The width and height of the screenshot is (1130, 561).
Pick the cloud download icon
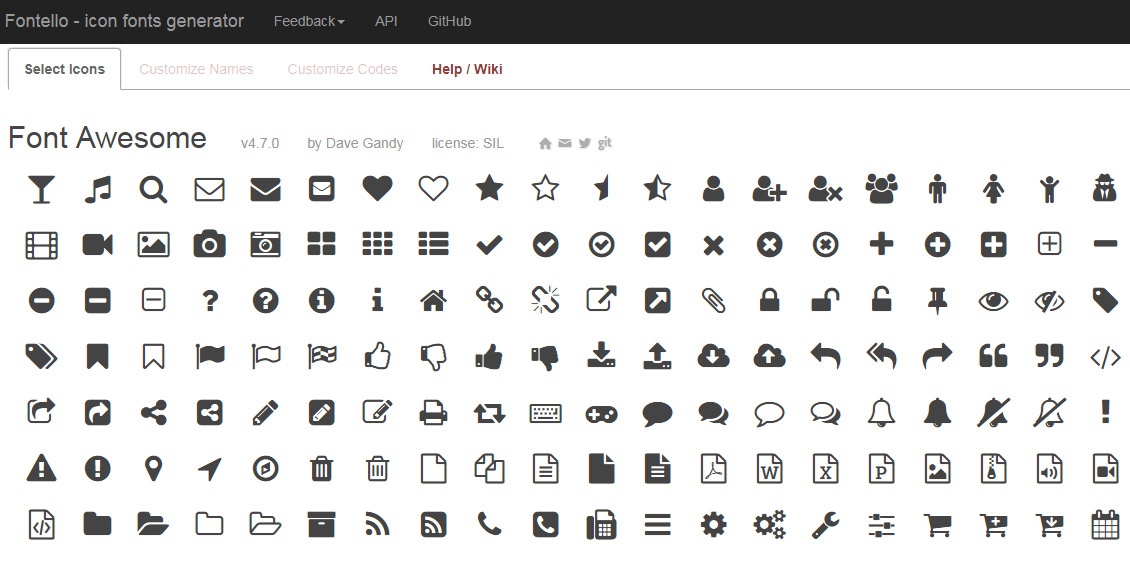pyautogui.click(x=713, y=355)
